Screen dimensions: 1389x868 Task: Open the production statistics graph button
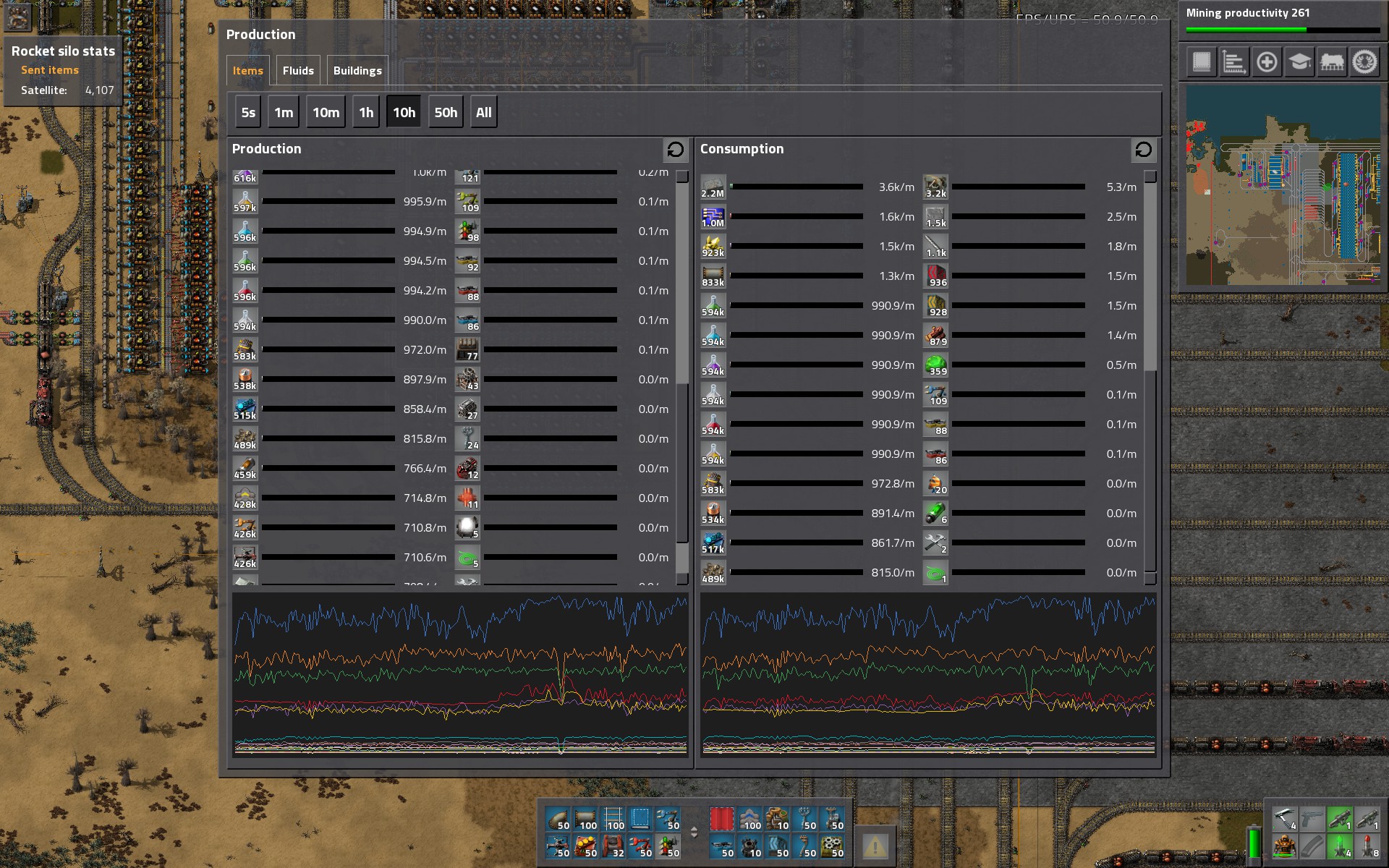coord(1234,62)
